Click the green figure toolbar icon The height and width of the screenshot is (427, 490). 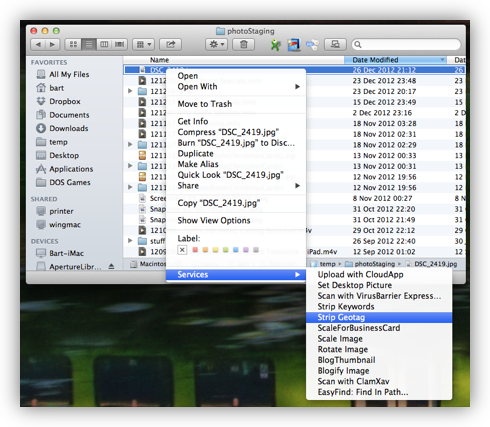click(275, 45)
